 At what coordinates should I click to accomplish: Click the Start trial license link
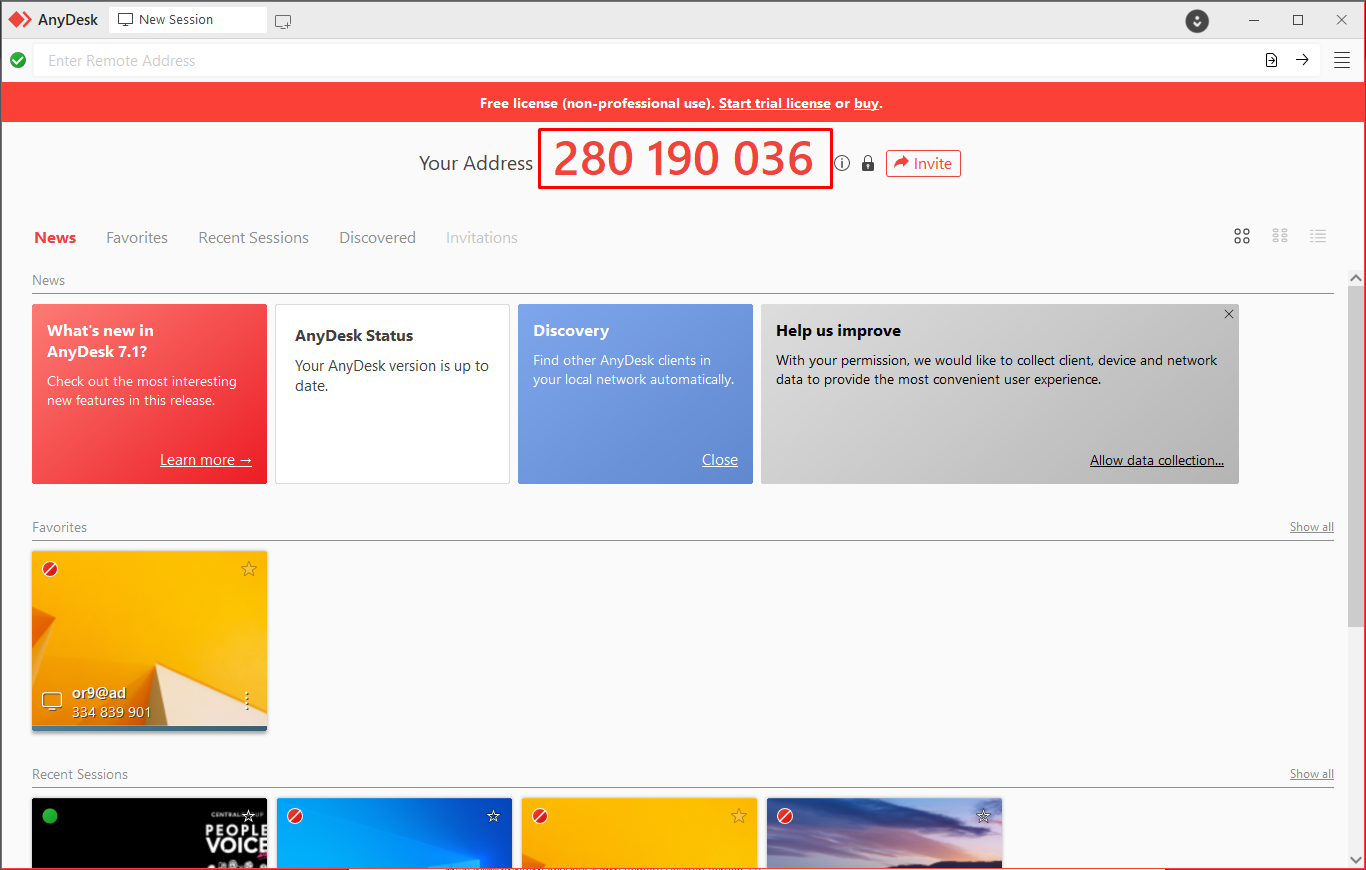coord(775,103)
